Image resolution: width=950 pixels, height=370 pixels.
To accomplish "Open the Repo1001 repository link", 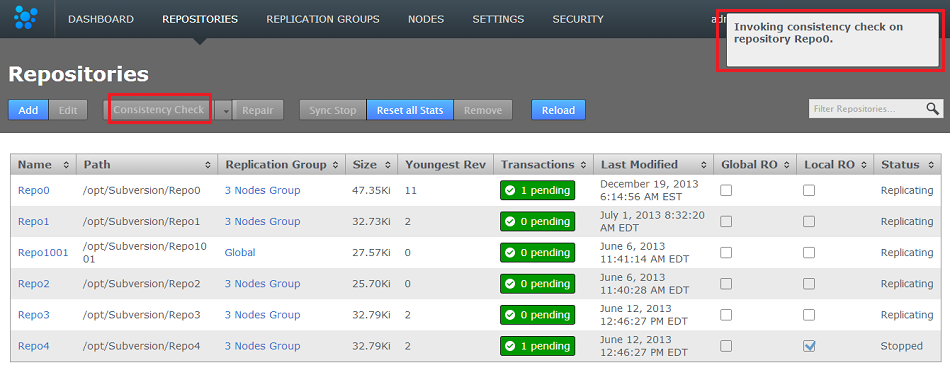I will click(43, 253).
